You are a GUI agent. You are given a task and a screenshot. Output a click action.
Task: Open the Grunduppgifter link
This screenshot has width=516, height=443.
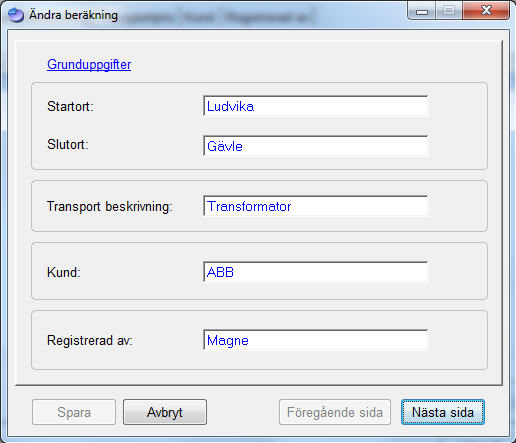coord(89,65)
